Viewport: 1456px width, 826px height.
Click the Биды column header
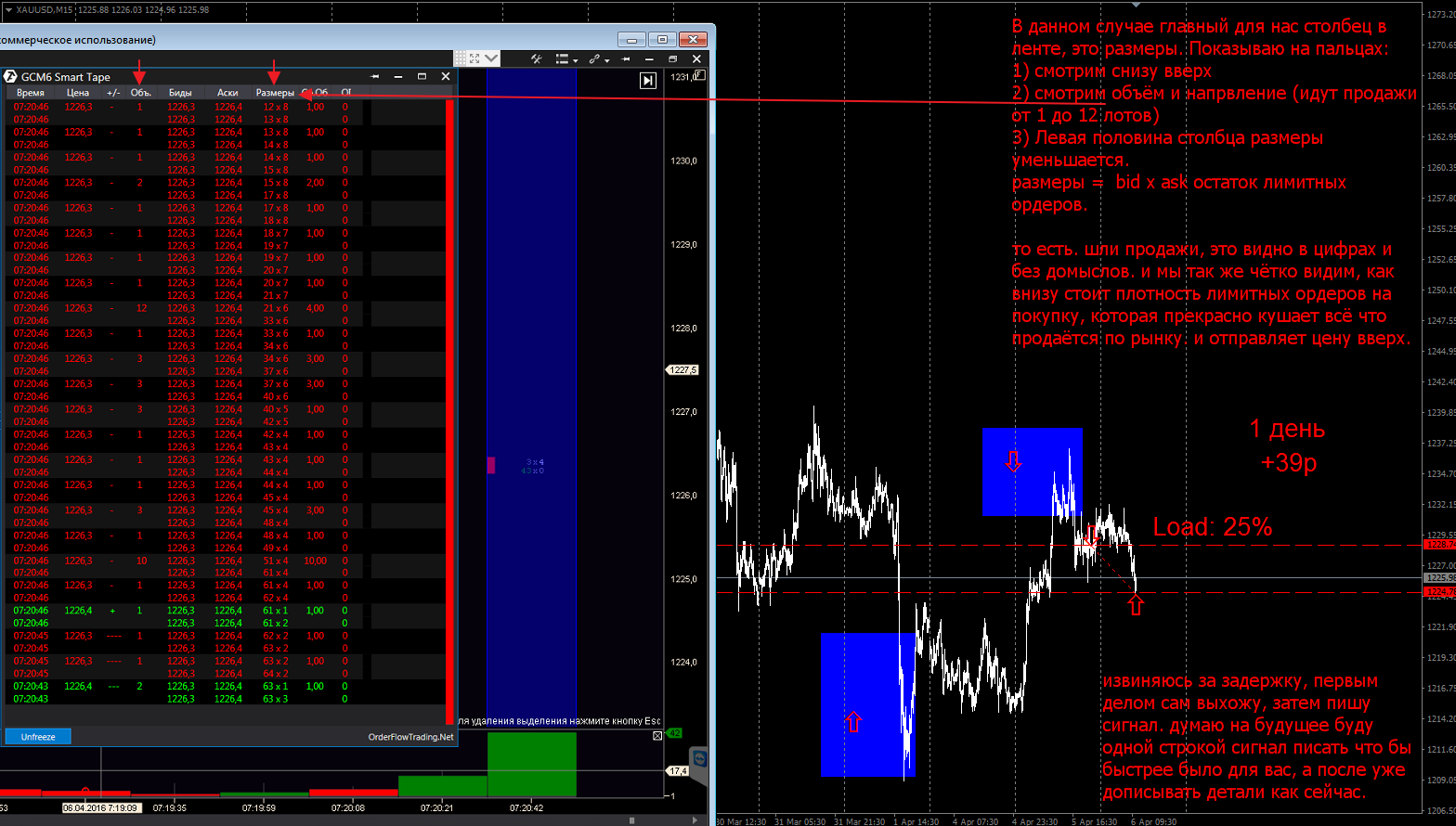point(180,93)
